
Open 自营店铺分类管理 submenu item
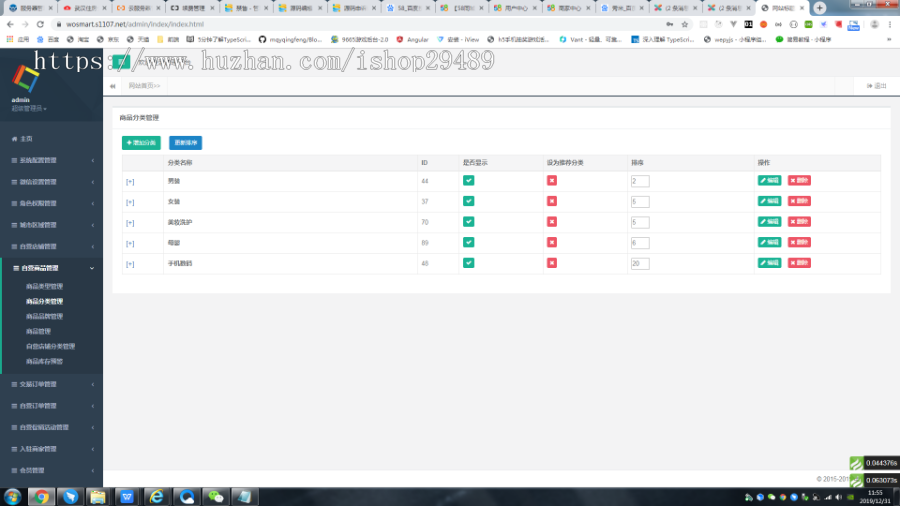click(x=51, y=347)
